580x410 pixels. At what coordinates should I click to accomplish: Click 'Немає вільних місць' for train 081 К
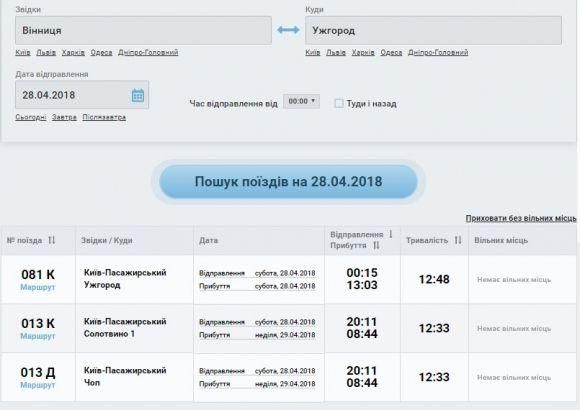click(x=514, y=280)
